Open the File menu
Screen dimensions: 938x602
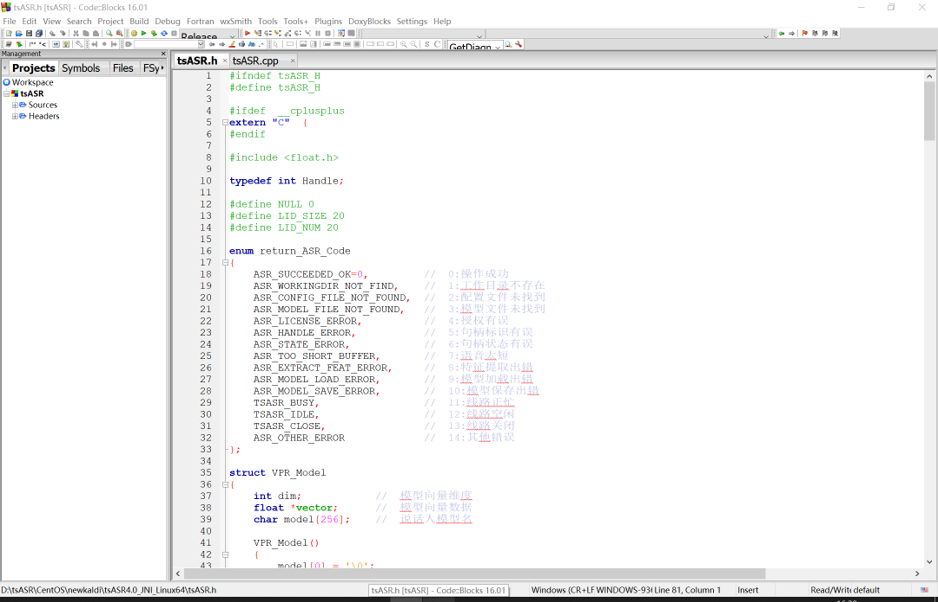tap(10, 21)
